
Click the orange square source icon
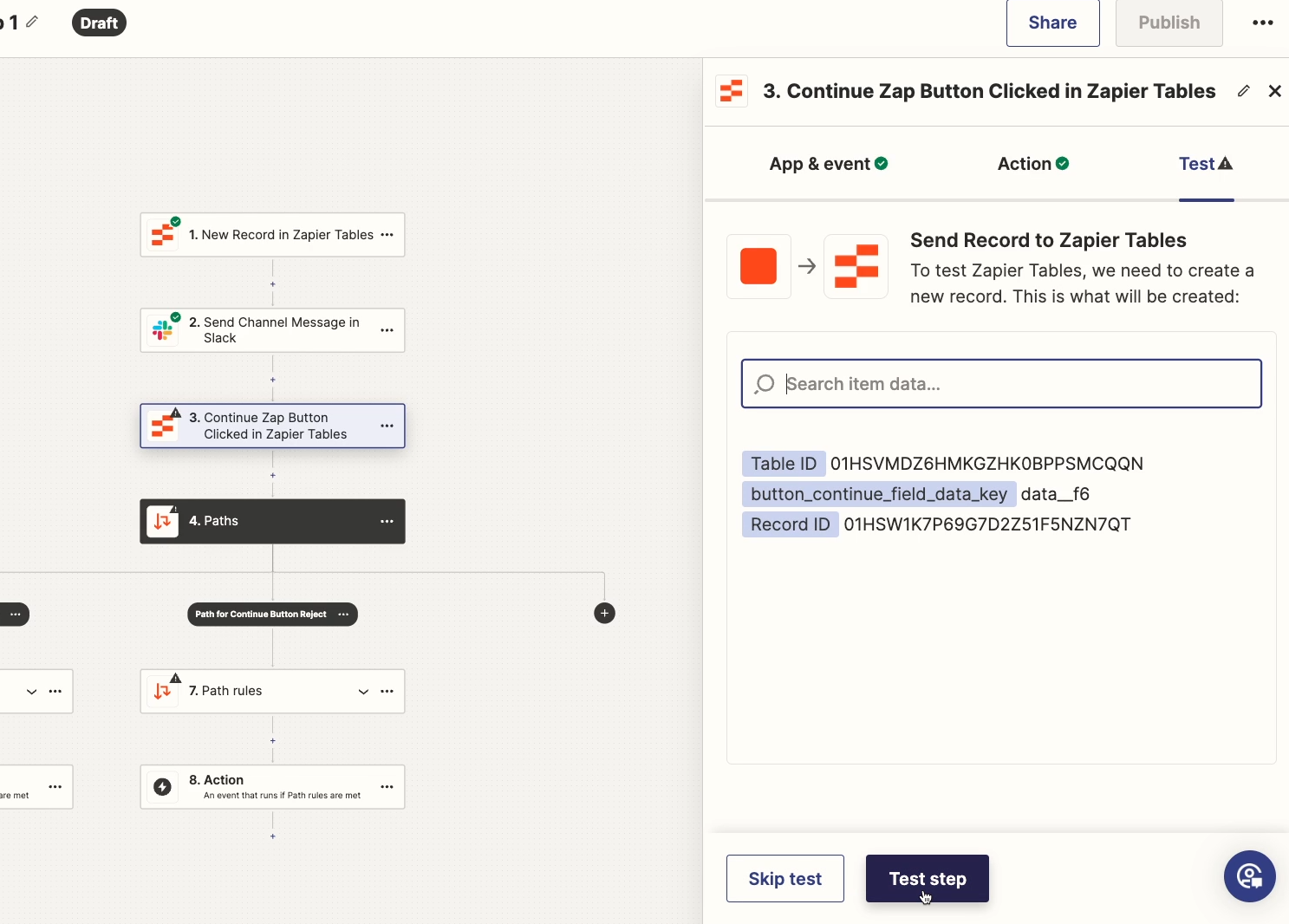pos(758,266)
